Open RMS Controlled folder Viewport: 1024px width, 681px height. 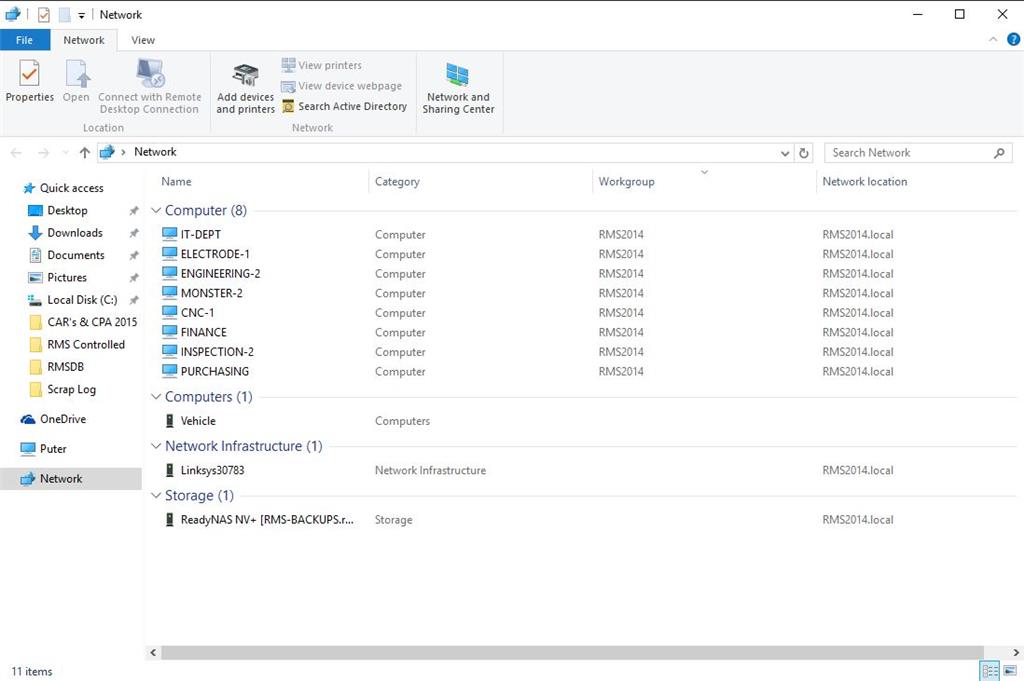(86, 345)
